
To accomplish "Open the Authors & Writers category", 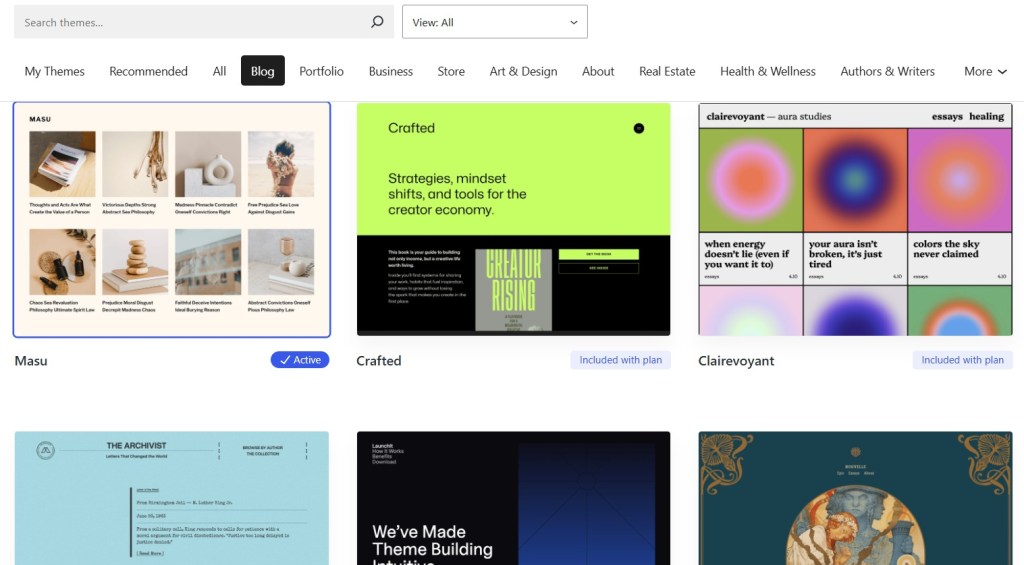I will [888, 71].
